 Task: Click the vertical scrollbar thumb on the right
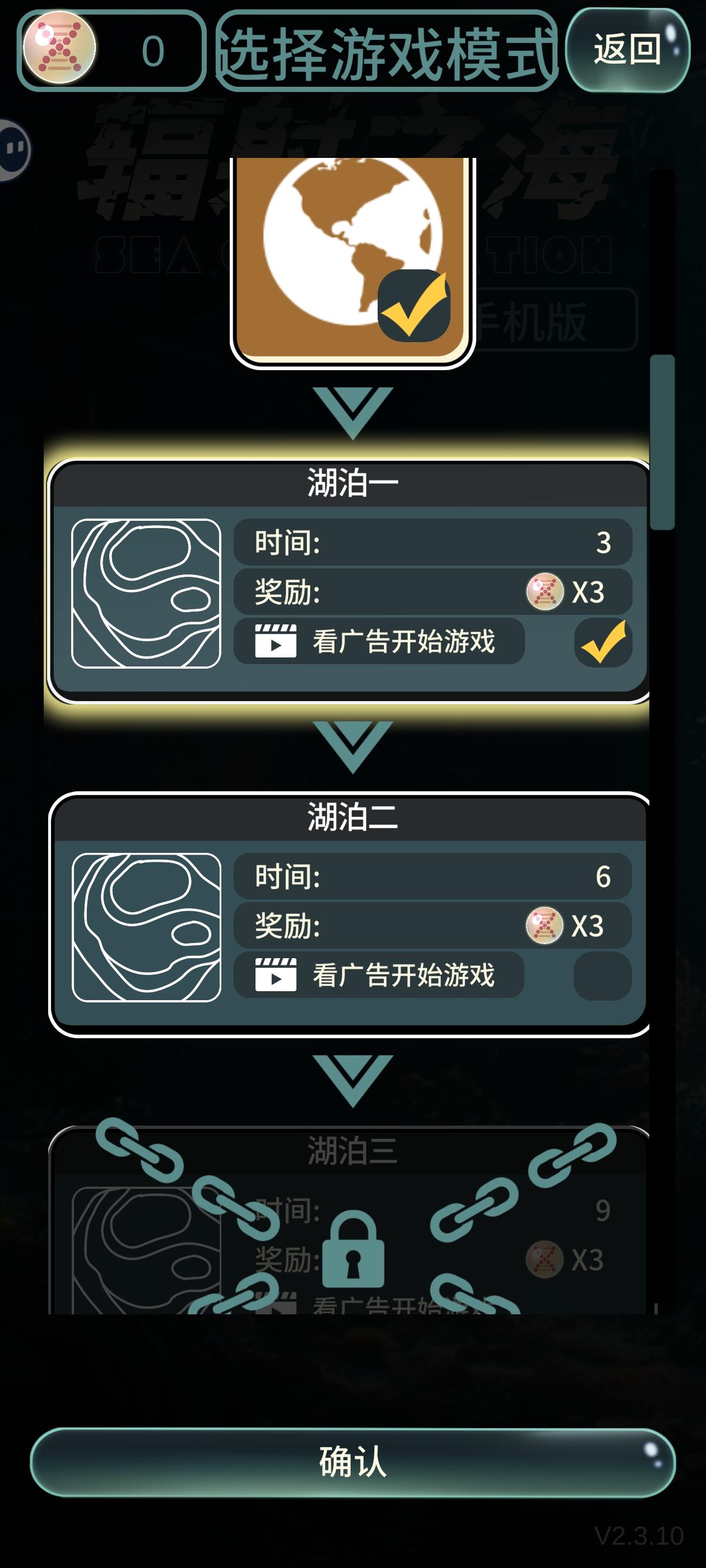662,442
